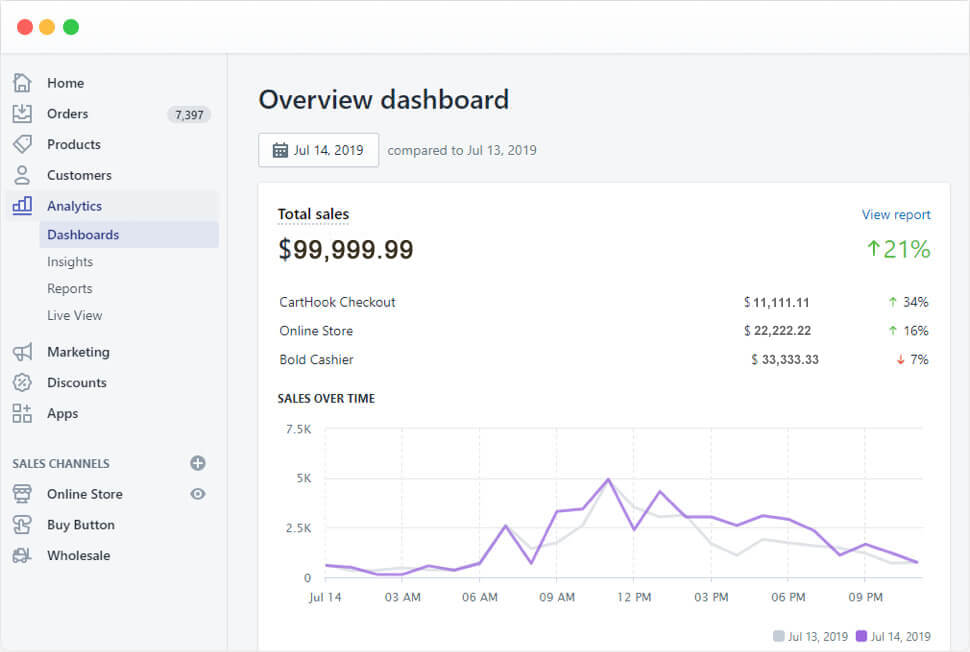Click the 16% Online Store change
The width and height of the screenshot is (970, 652).
pyautogui.click(x=908, y=331)
